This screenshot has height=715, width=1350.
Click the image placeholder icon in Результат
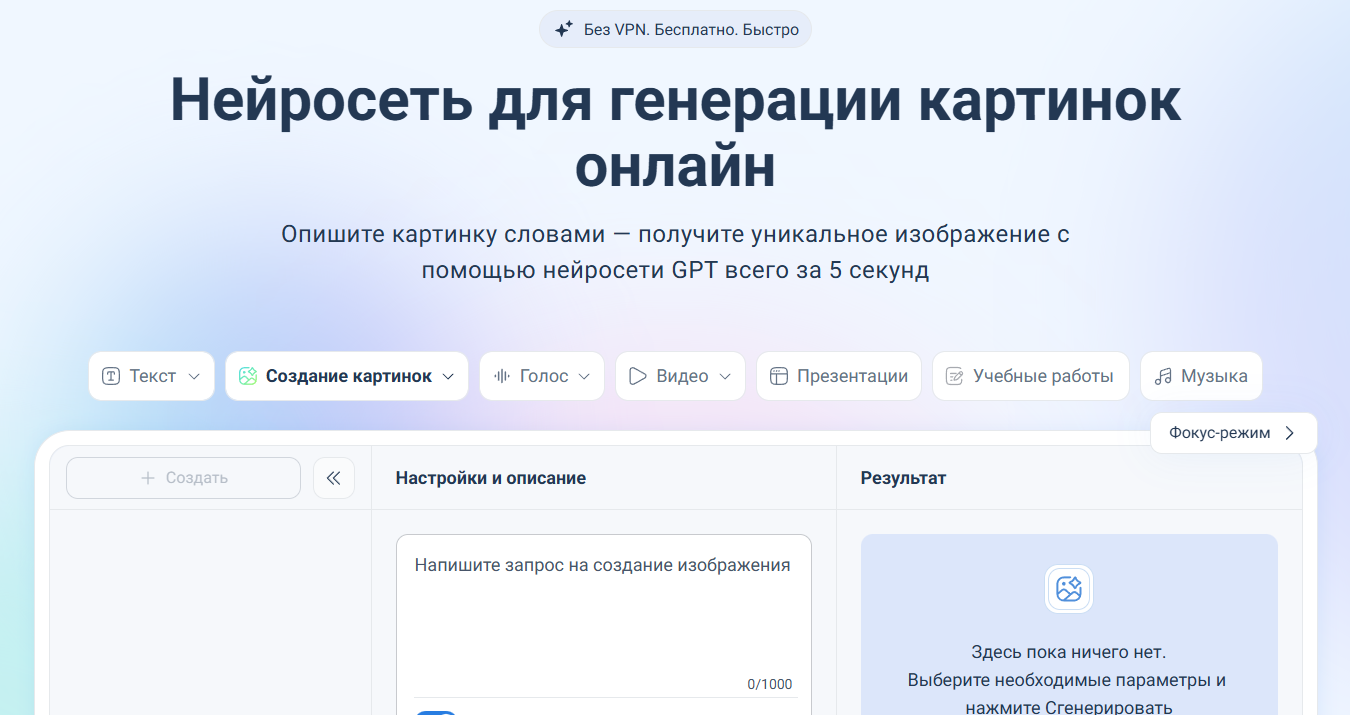point(1068,589)
